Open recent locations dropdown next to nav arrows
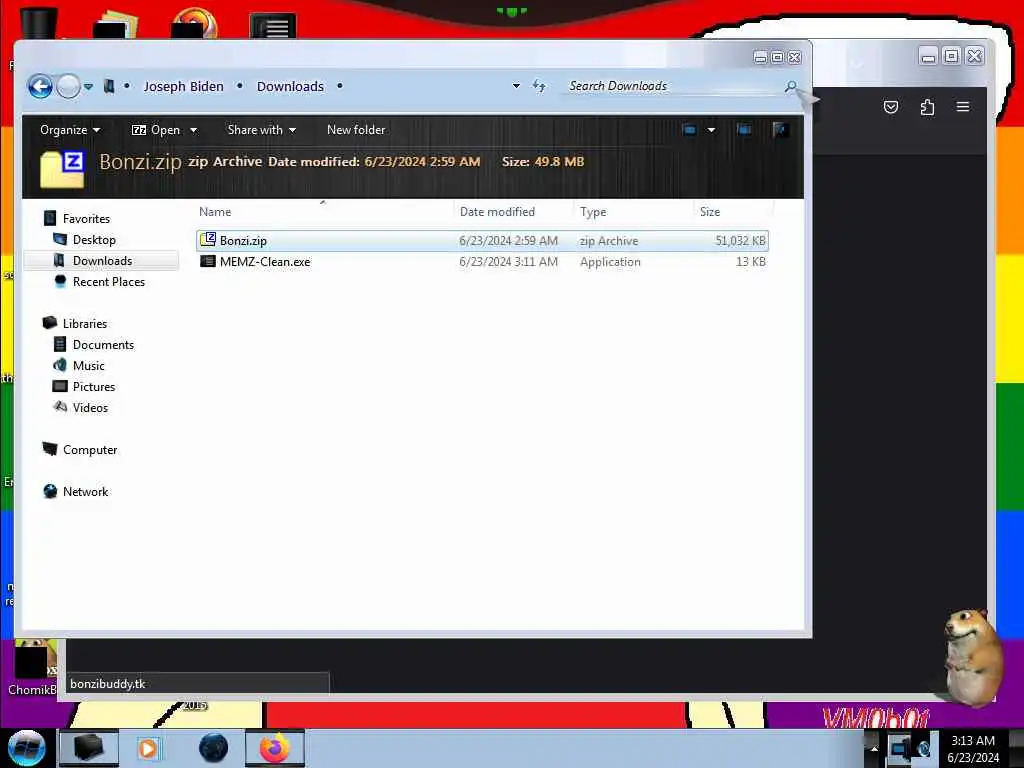 [x=88, y=86]
